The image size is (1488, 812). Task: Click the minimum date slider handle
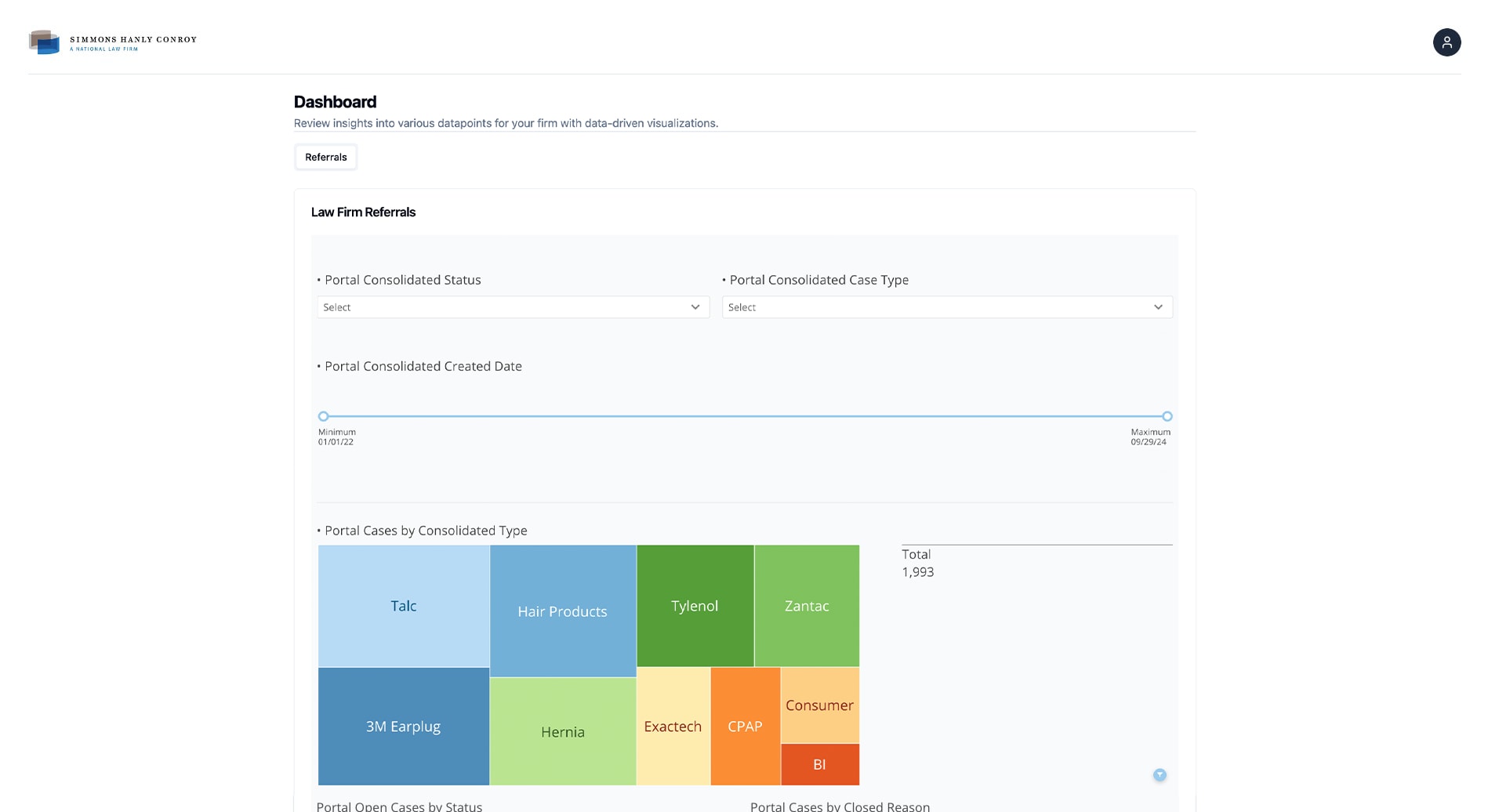click(x=323, y=416)
